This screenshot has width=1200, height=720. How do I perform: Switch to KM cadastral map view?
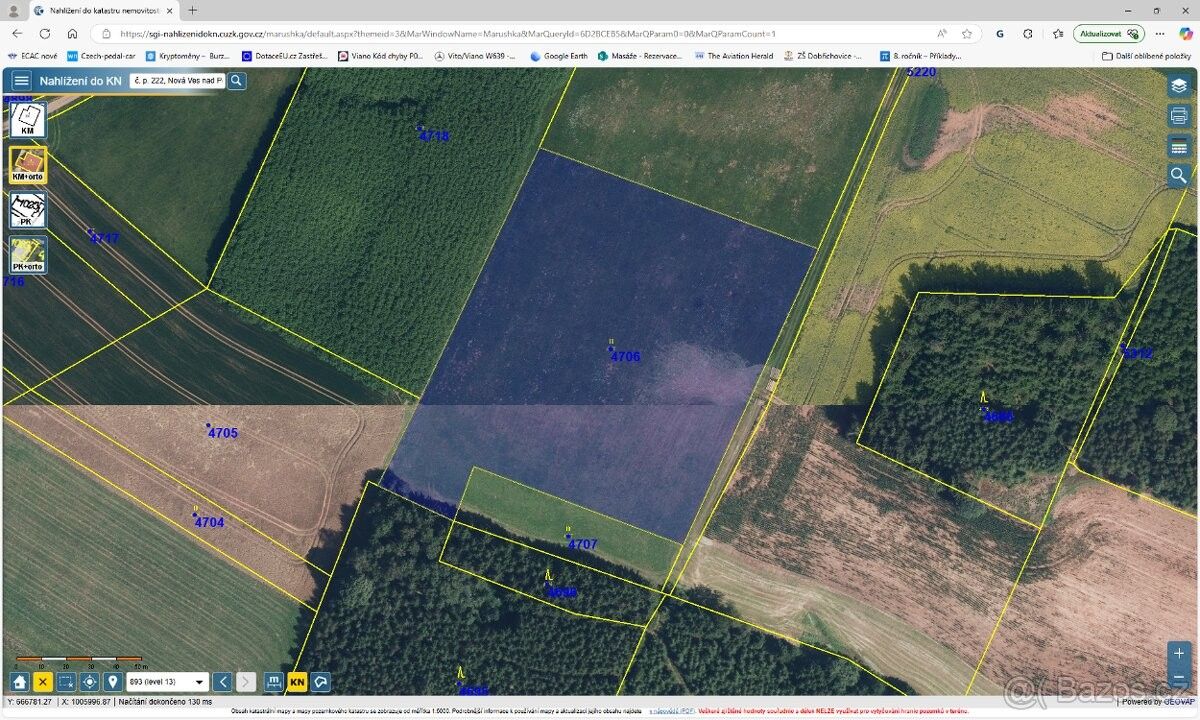tap(28, 120)
